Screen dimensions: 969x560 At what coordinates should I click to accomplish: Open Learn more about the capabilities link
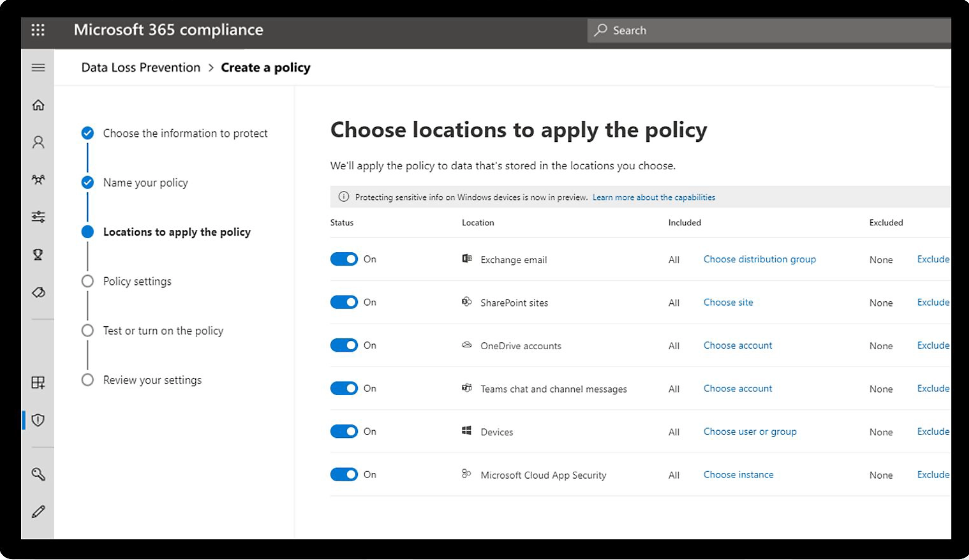click(x=654, y=197)
